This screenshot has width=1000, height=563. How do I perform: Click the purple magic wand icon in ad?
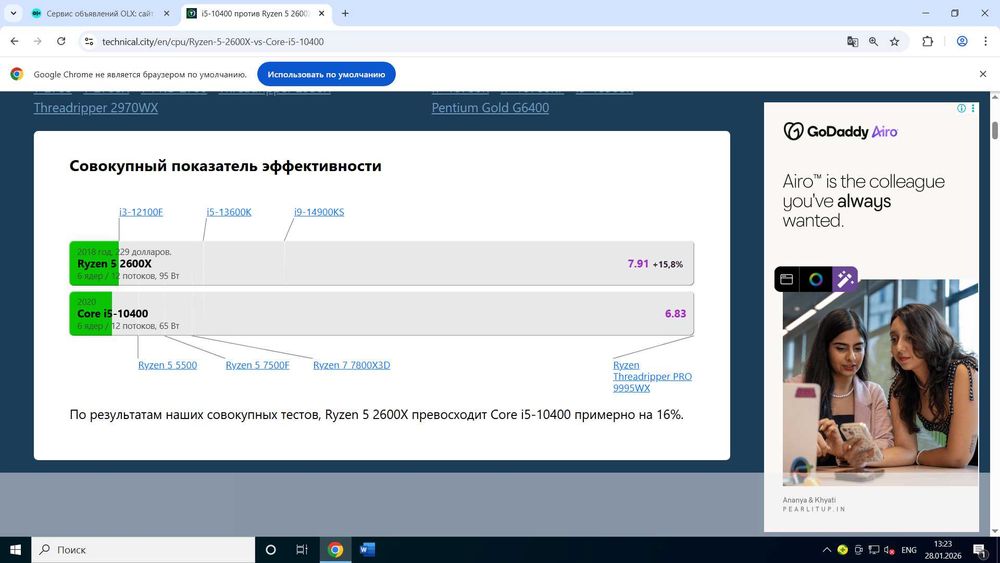point(845,279)
